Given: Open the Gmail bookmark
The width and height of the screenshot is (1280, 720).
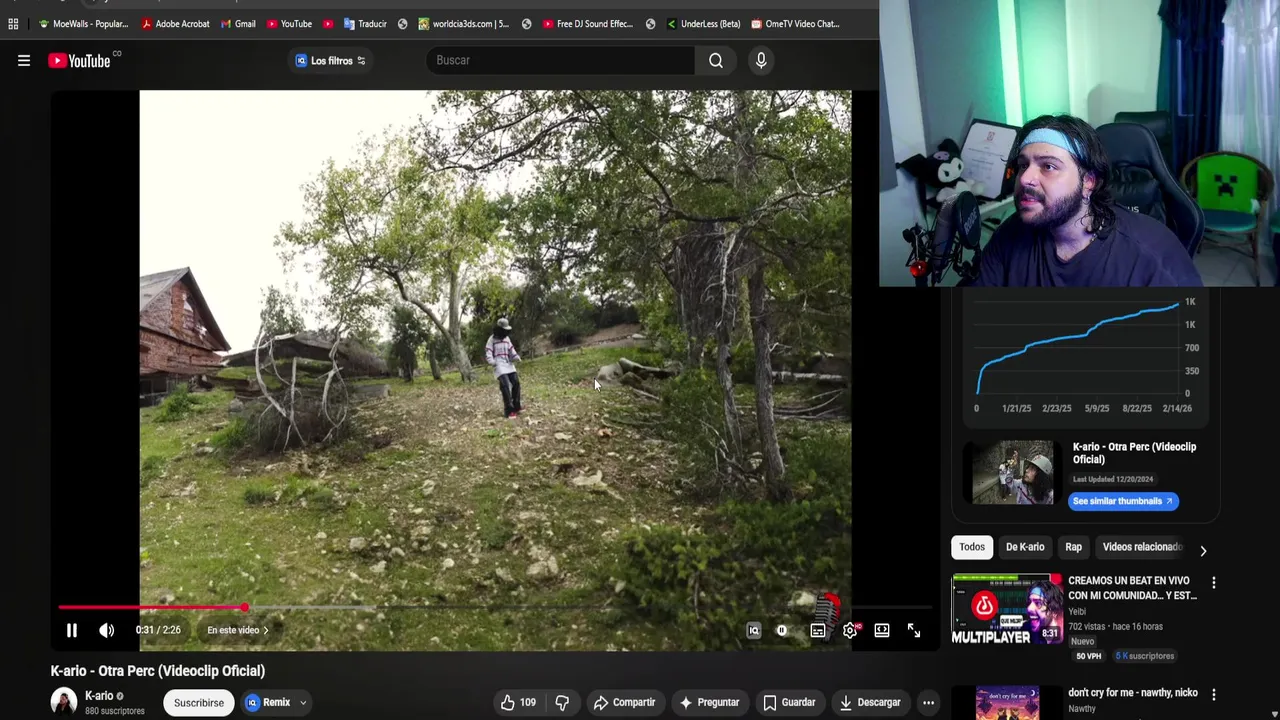Looking at the screenshot, I should [x=238, y=24].
